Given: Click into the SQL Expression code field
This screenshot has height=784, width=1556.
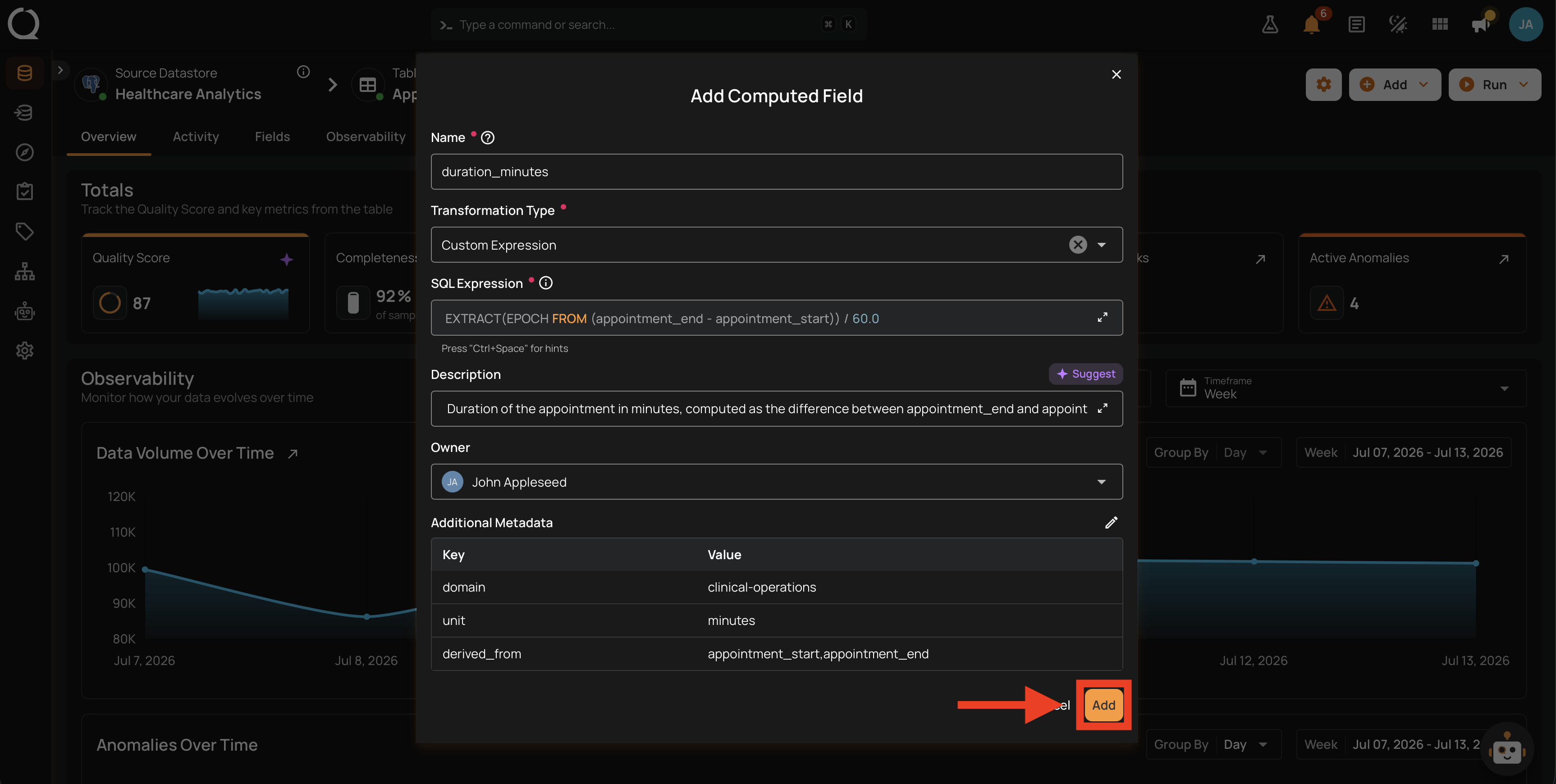Looking at the screenshot, I should point(777,318).
